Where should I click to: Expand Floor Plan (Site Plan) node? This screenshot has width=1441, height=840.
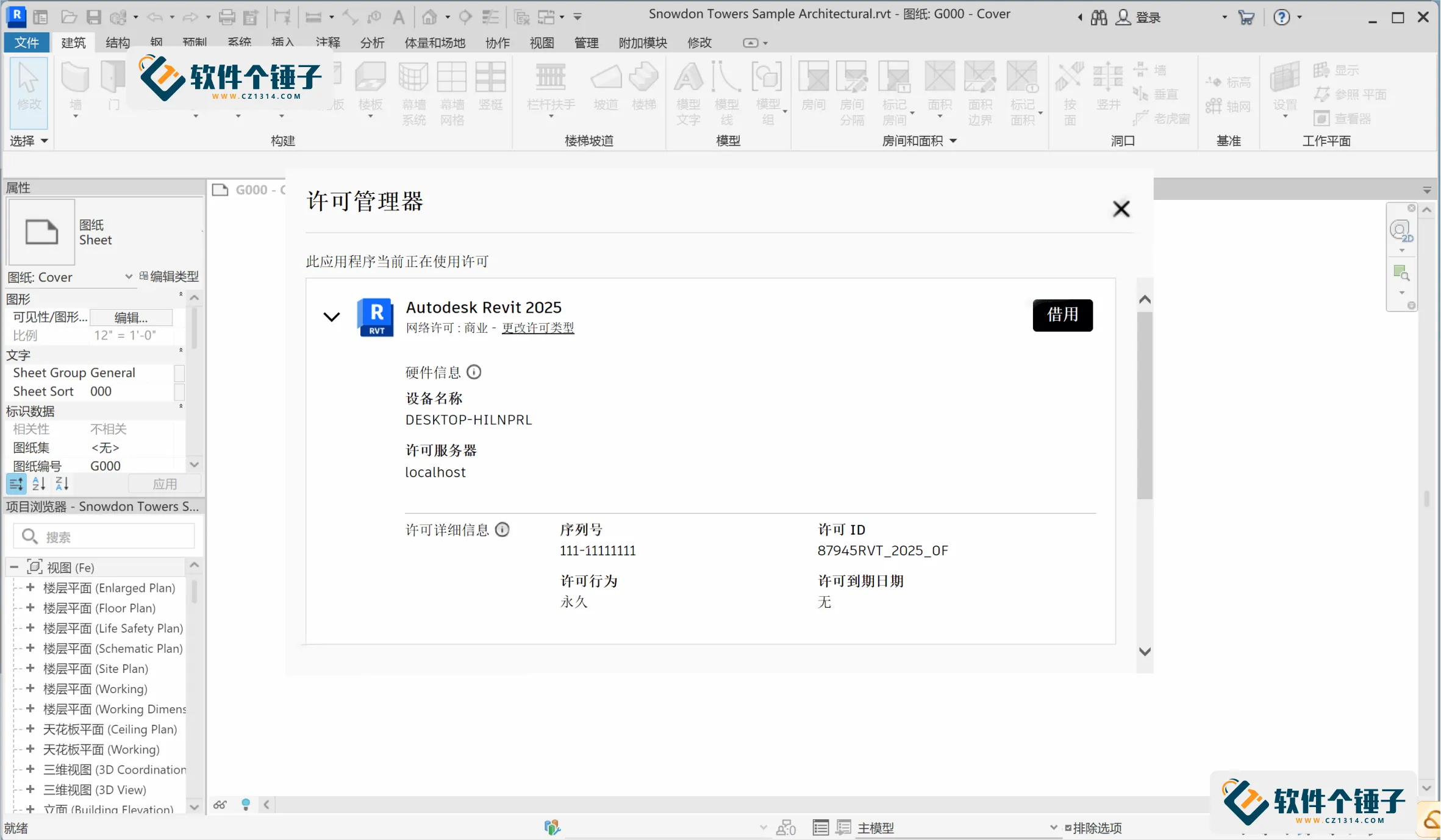30,668
